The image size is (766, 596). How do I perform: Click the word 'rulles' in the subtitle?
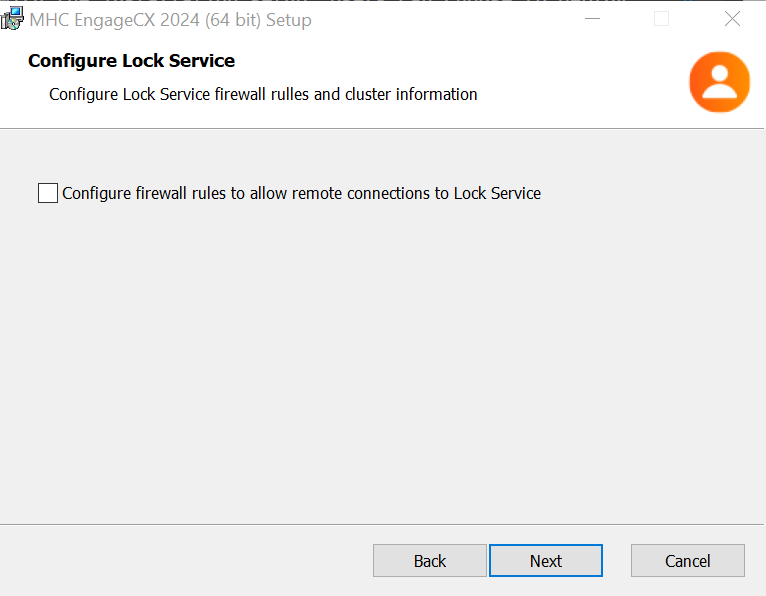click(x=290, y=94)
